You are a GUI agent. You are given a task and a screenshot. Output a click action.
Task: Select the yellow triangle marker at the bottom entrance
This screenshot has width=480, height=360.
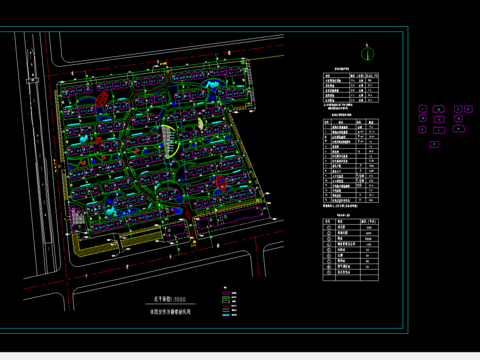pos(194,241)
